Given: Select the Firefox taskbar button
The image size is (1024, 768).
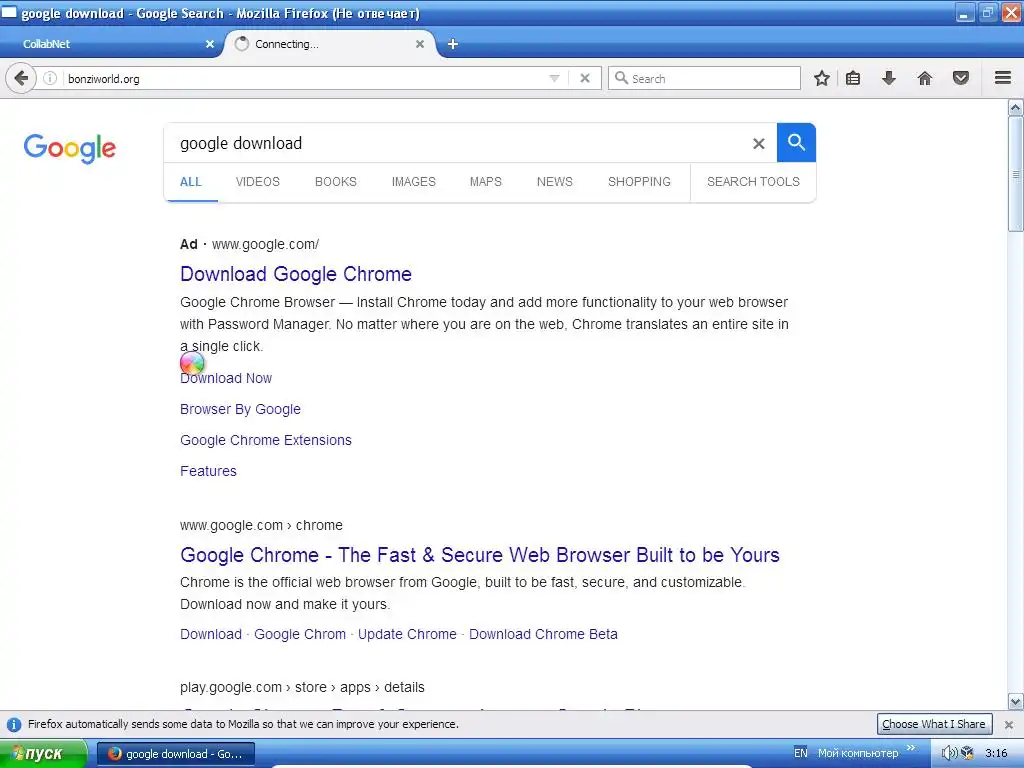Looking at the screenshot, I should tap(176, 754).
